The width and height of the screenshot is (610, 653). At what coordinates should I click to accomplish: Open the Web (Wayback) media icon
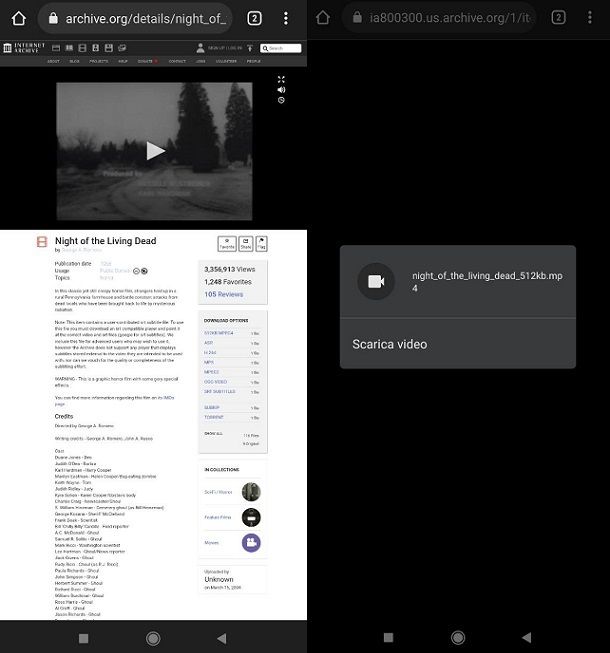pos(56,48)
